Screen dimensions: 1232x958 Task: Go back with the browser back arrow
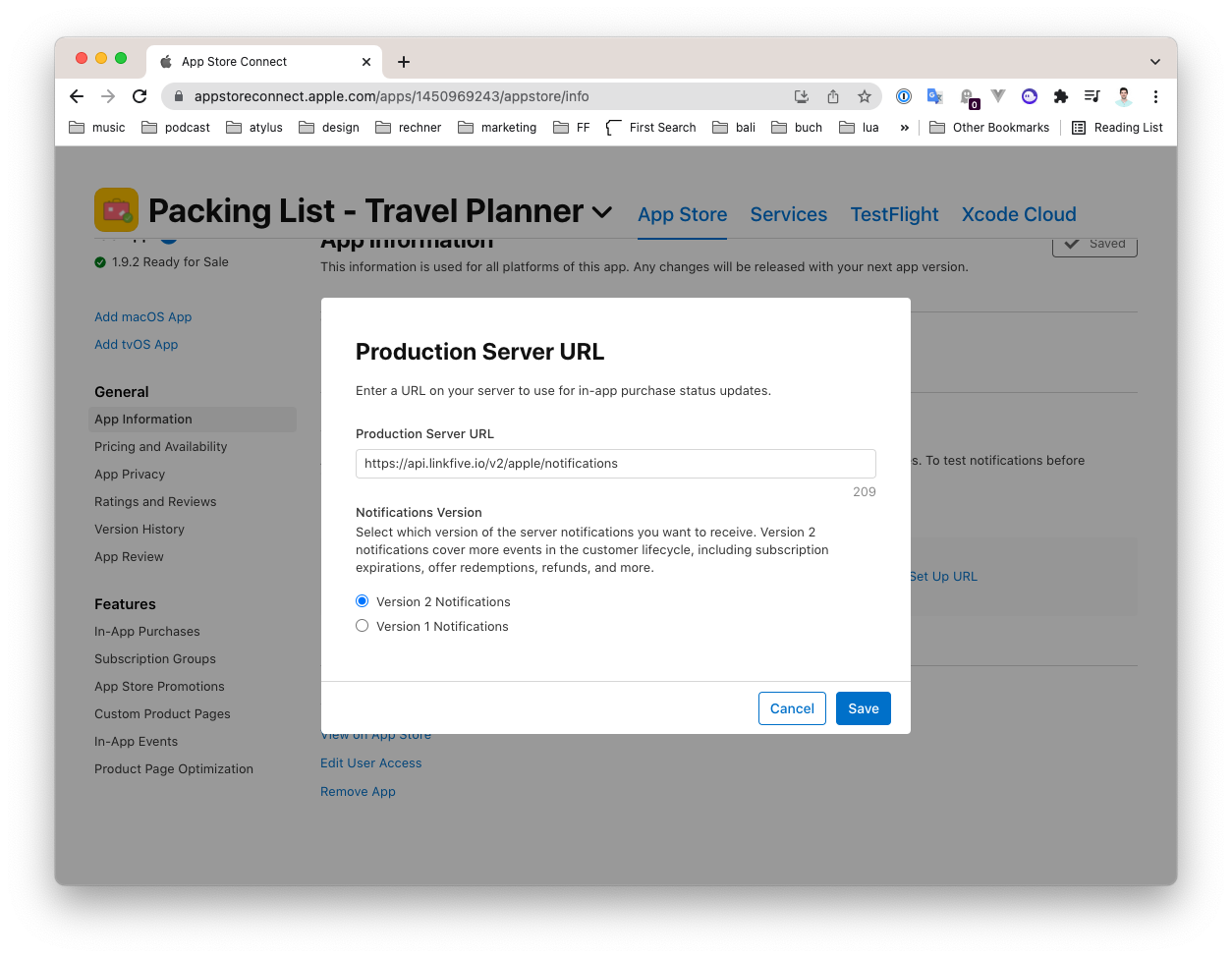pyautogui.click(x=77, y=96)
